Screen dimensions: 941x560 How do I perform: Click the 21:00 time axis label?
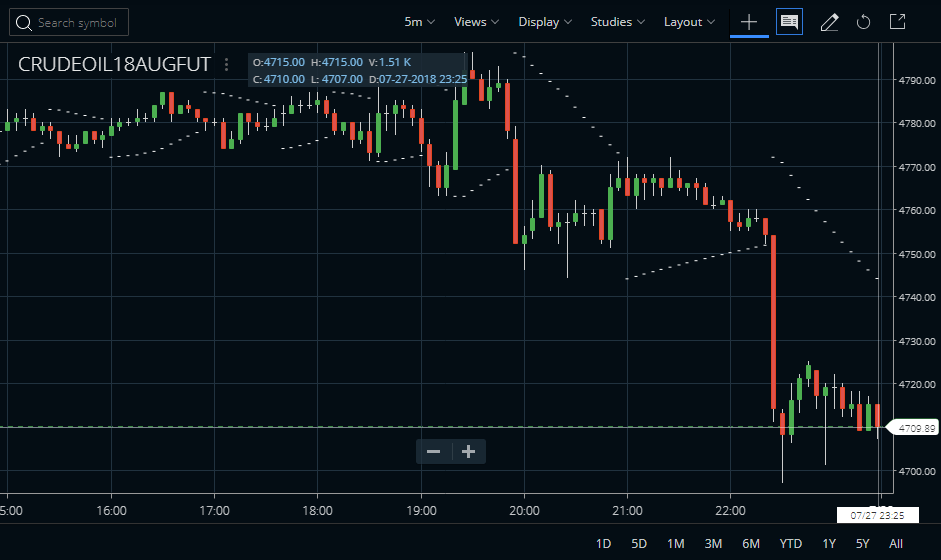(x=627, y=511)
